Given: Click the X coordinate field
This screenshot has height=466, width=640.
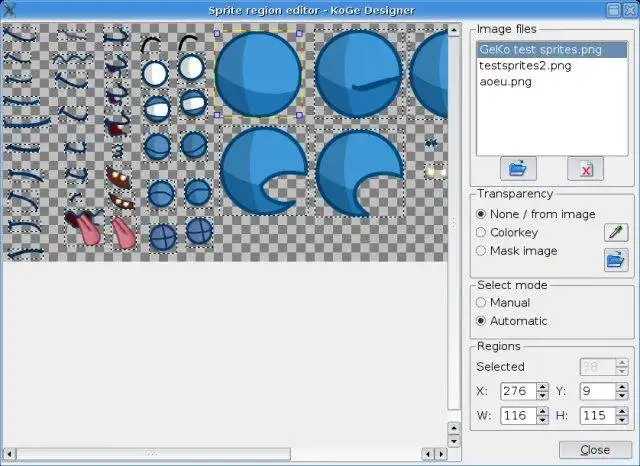Looking at the screenshot, I should pos(518,391).
